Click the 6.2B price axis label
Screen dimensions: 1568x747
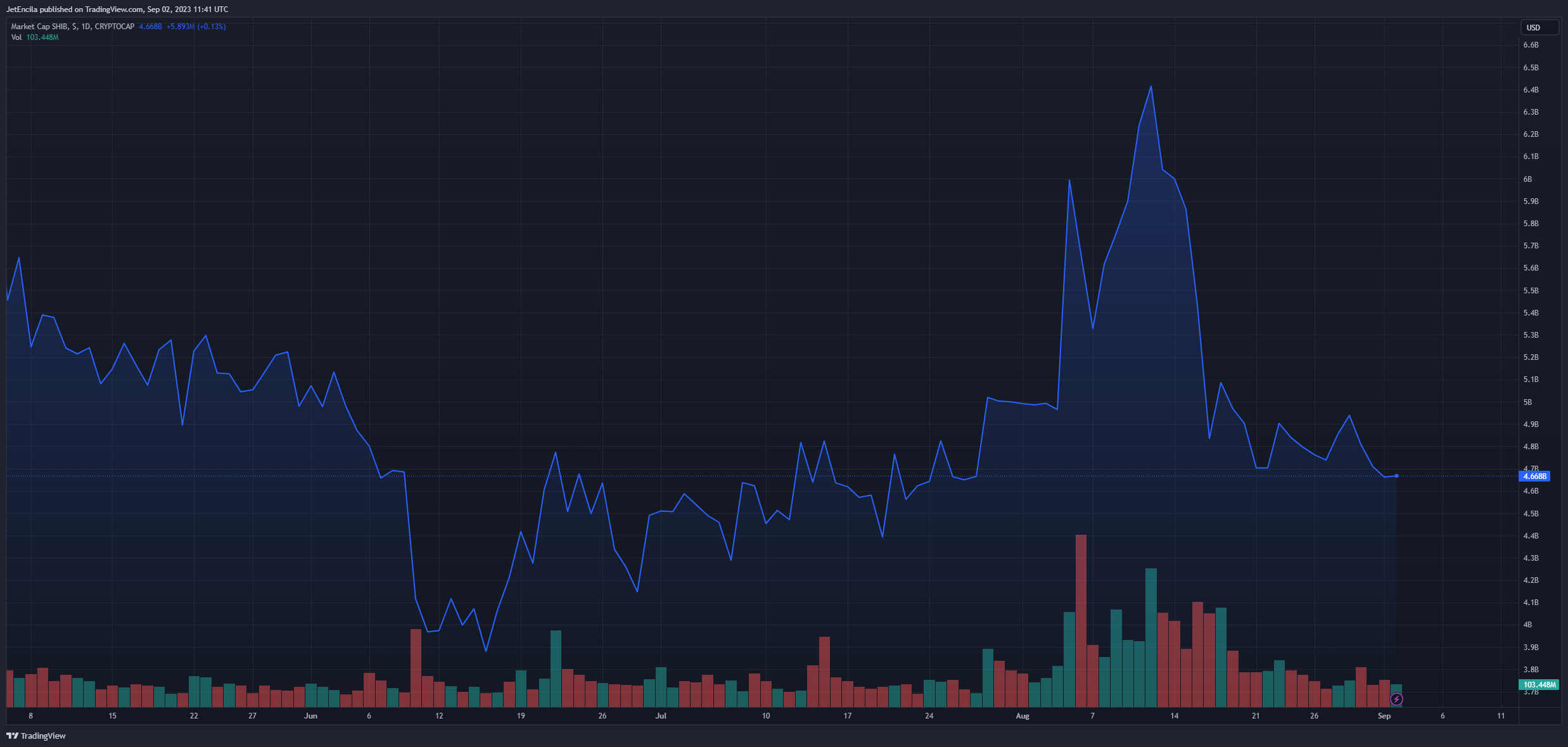point(1531,134)
